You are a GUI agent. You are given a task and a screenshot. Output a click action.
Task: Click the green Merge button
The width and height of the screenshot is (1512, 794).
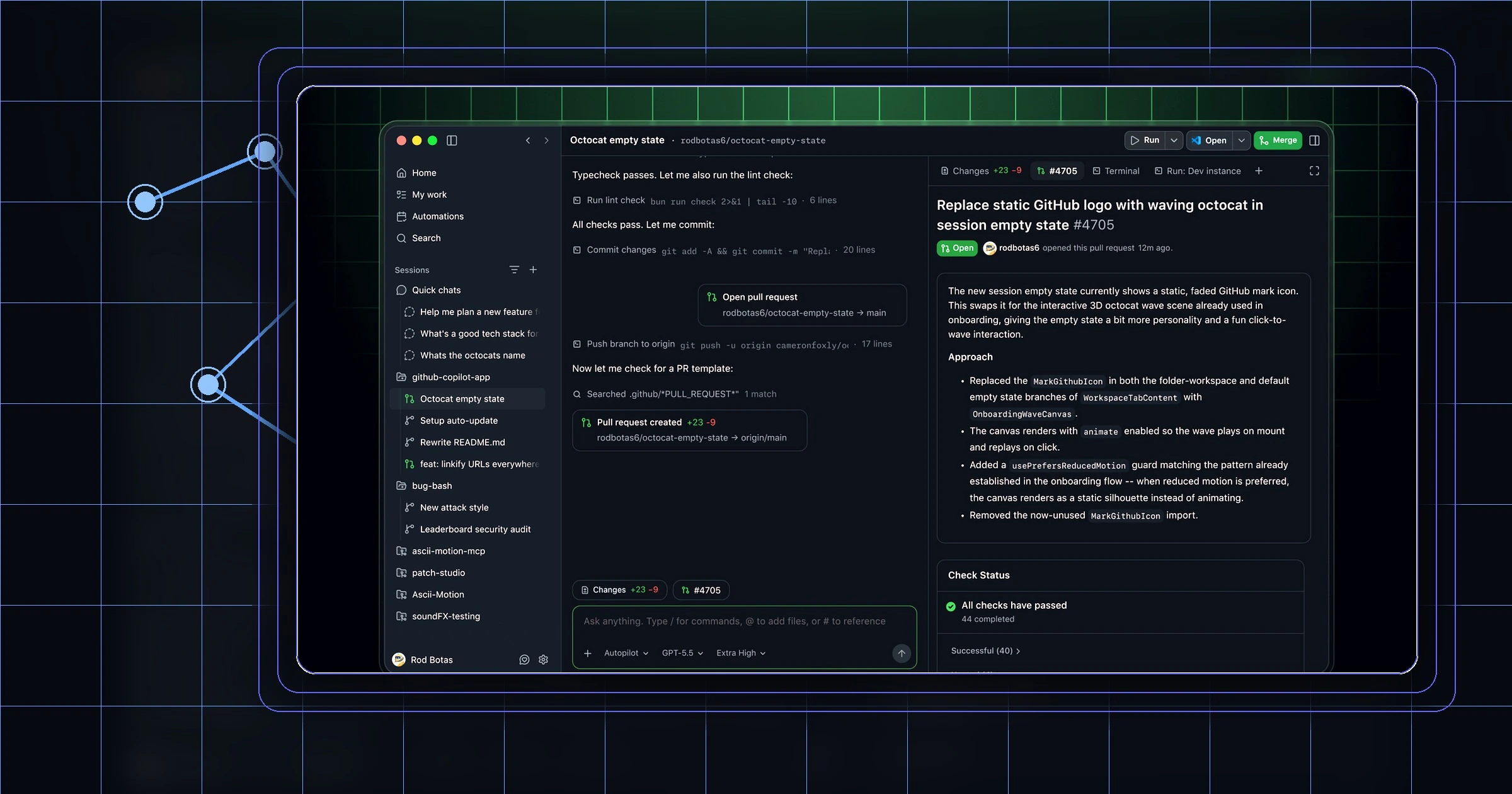click(1278, 141)
